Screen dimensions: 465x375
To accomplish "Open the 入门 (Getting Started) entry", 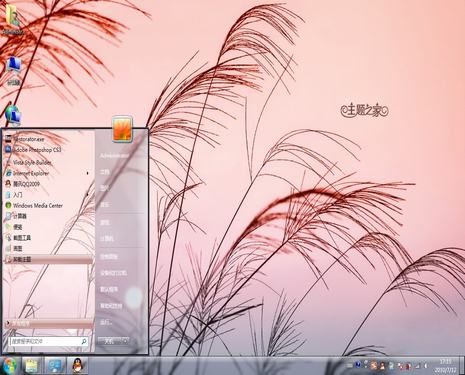I will 49,195.
